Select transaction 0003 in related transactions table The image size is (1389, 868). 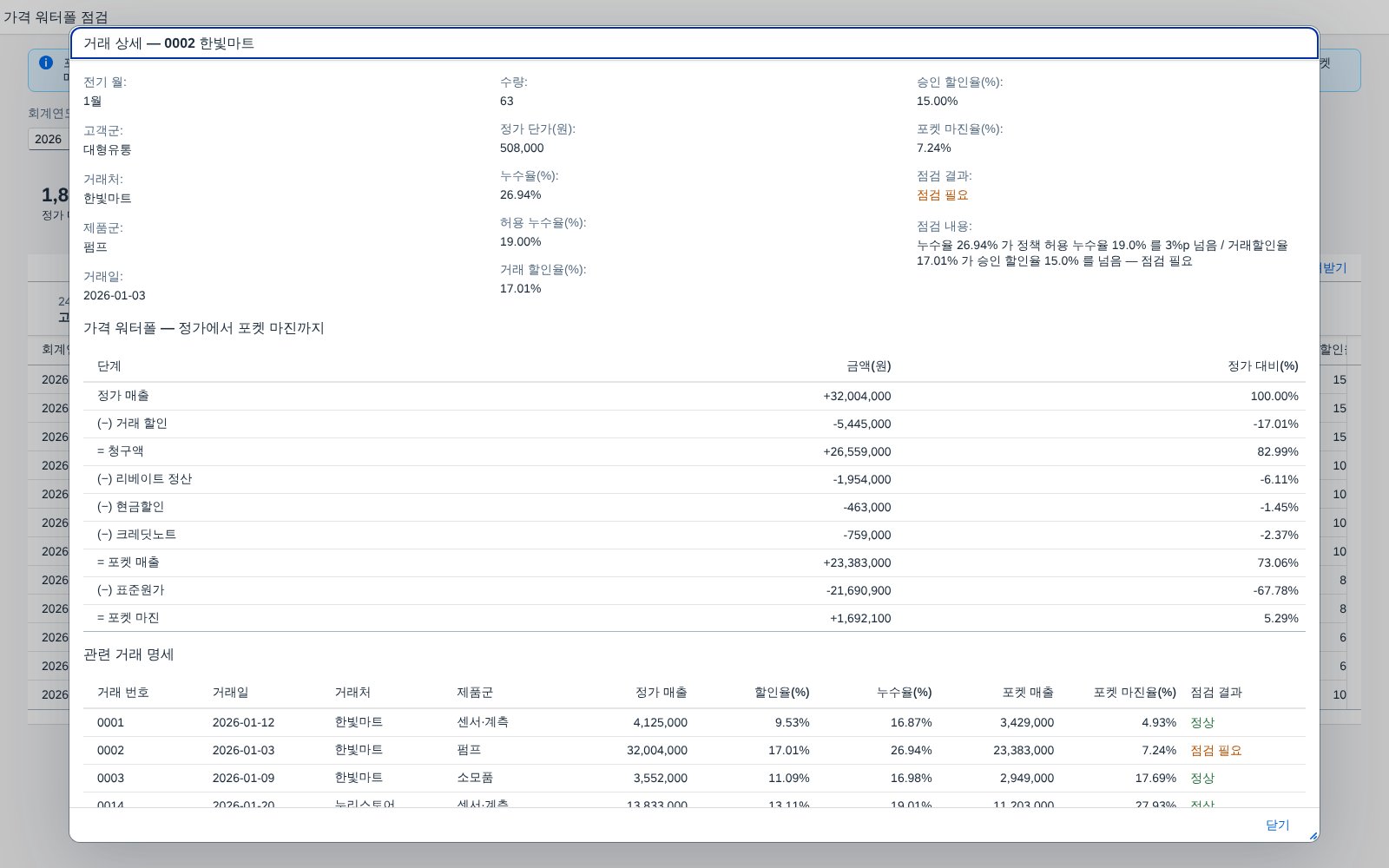(694, 778)
